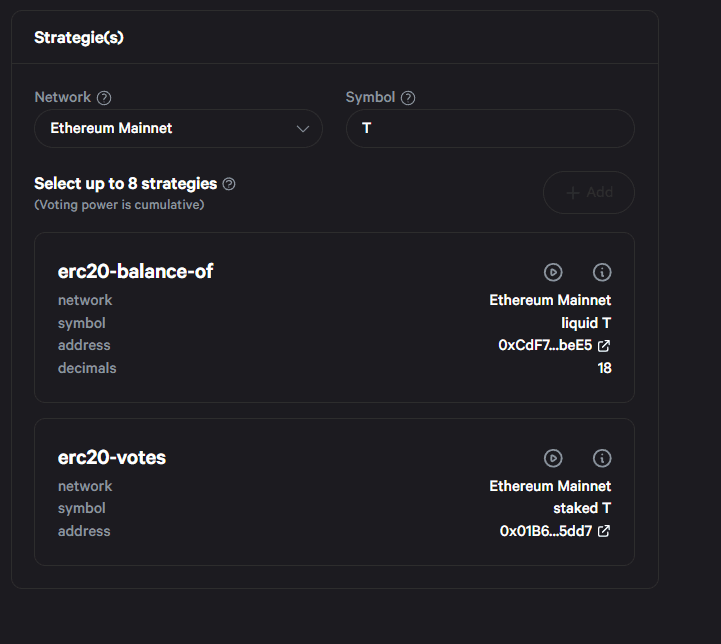Click the staked T symbol value
This screenshot has width=721, height=644.
pos(582,509)
